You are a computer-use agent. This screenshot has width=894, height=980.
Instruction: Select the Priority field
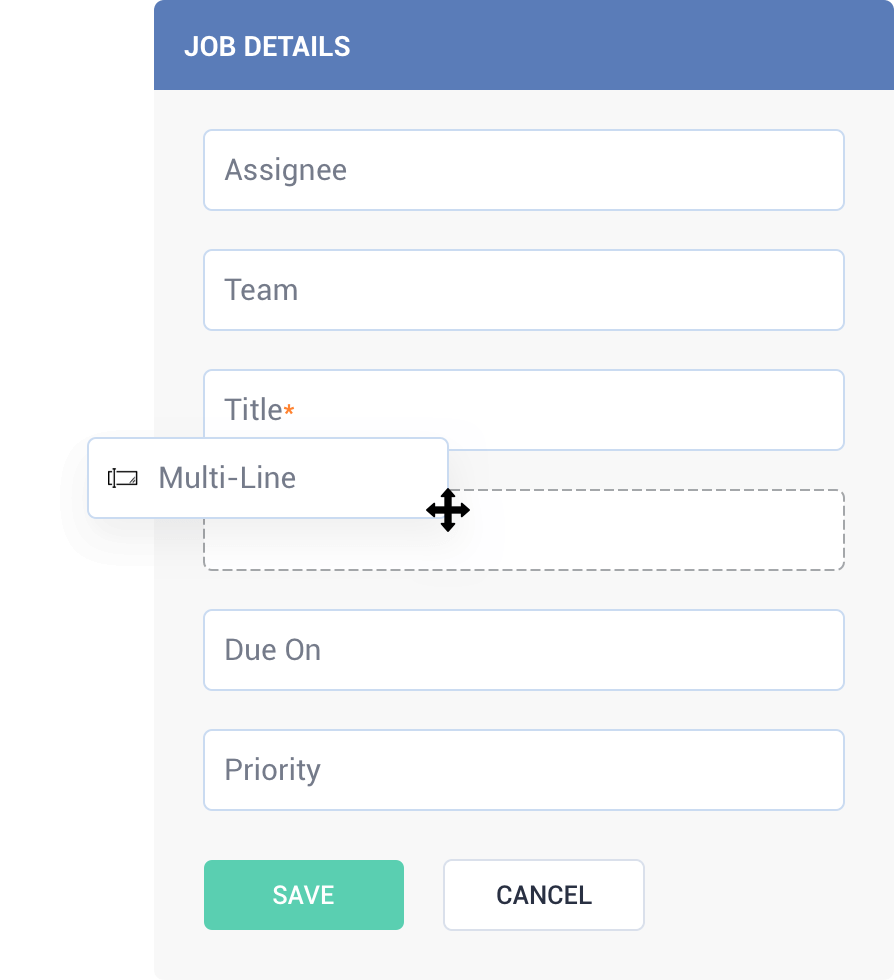coord(523,770)
